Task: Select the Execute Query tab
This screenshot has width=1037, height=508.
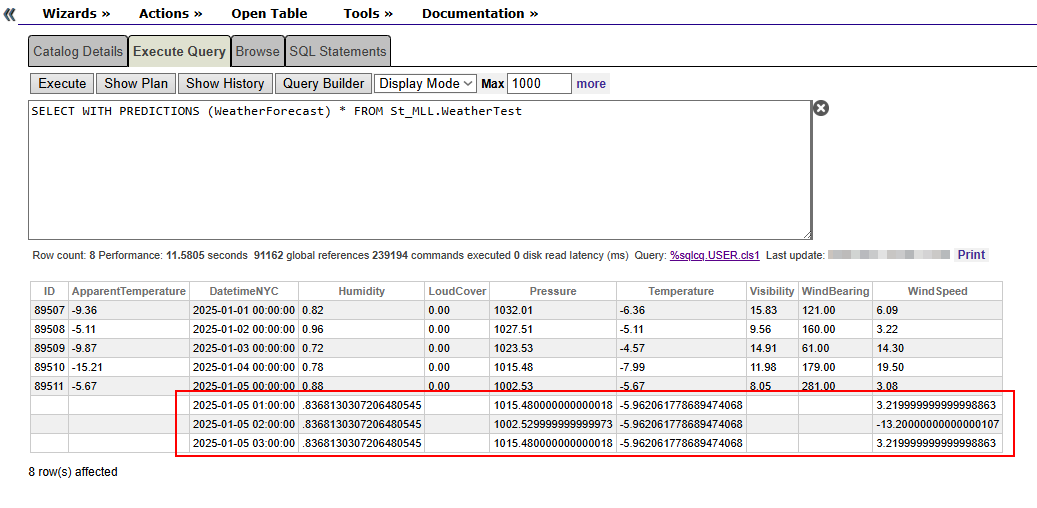Action: click(x=179, y=52)
